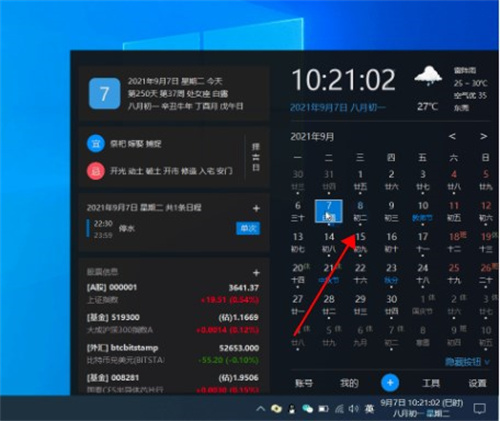The height and width of the screenshot is (421, 500).
Task: Click the 择吉日 vertical button
Action: point(256,157)
